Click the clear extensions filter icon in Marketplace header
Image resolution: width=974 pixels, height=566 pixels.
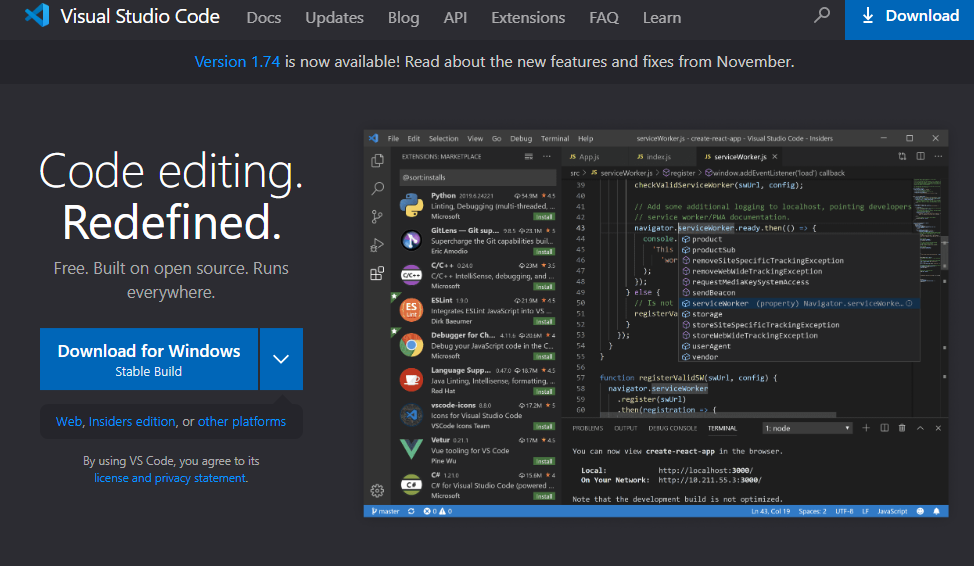click(529, 157)
